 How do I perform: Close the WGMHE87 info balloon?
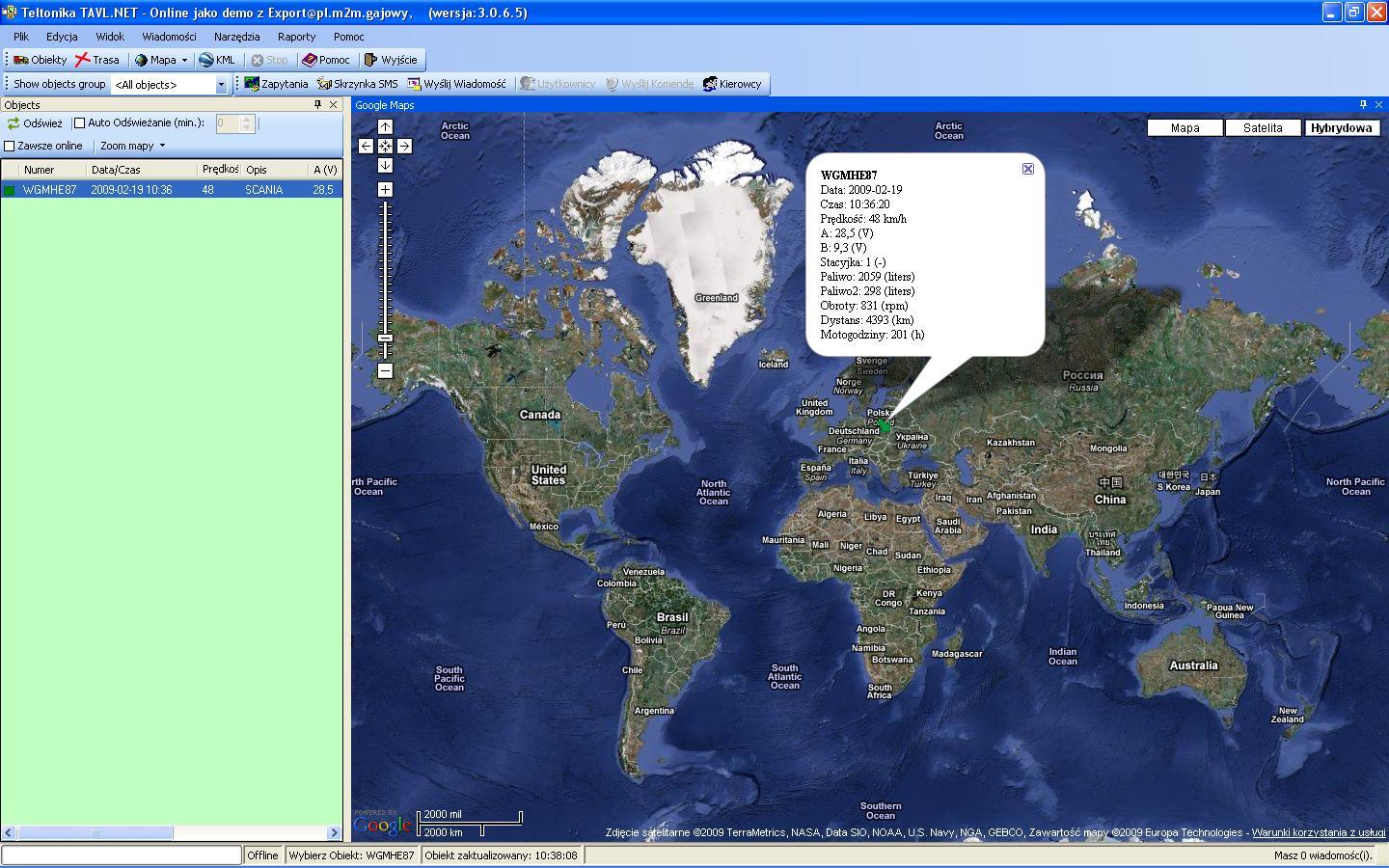click(1028, 169)
